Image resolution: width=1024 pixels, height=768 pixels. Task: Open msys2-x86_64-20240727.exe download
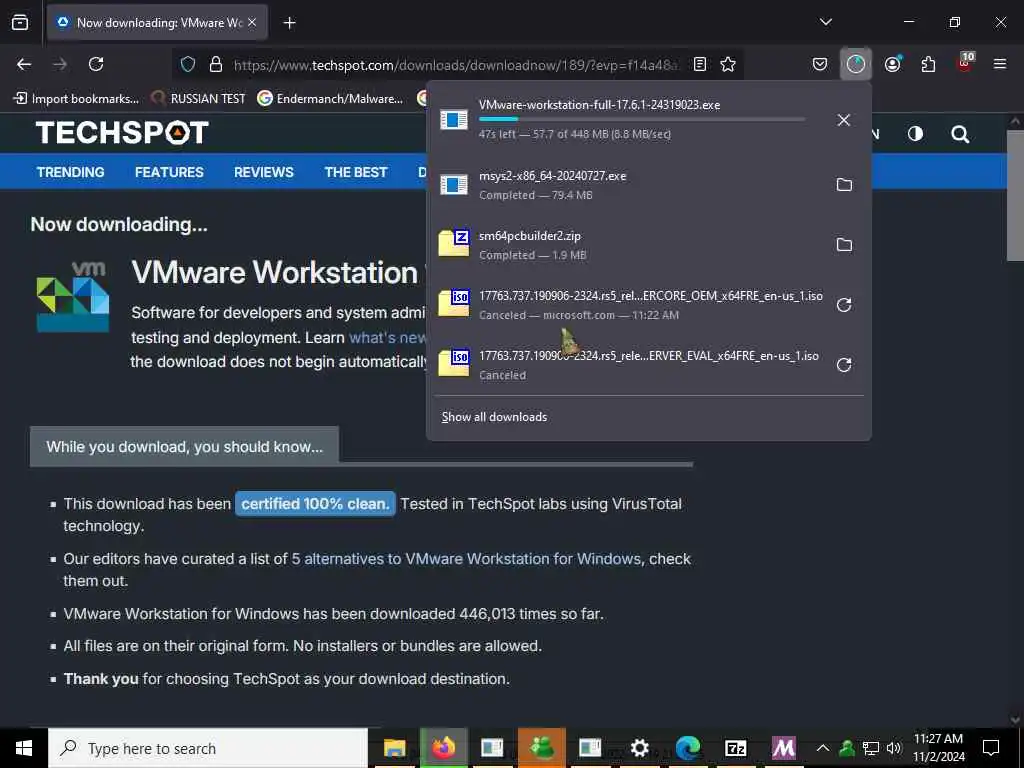coord(627,185)
